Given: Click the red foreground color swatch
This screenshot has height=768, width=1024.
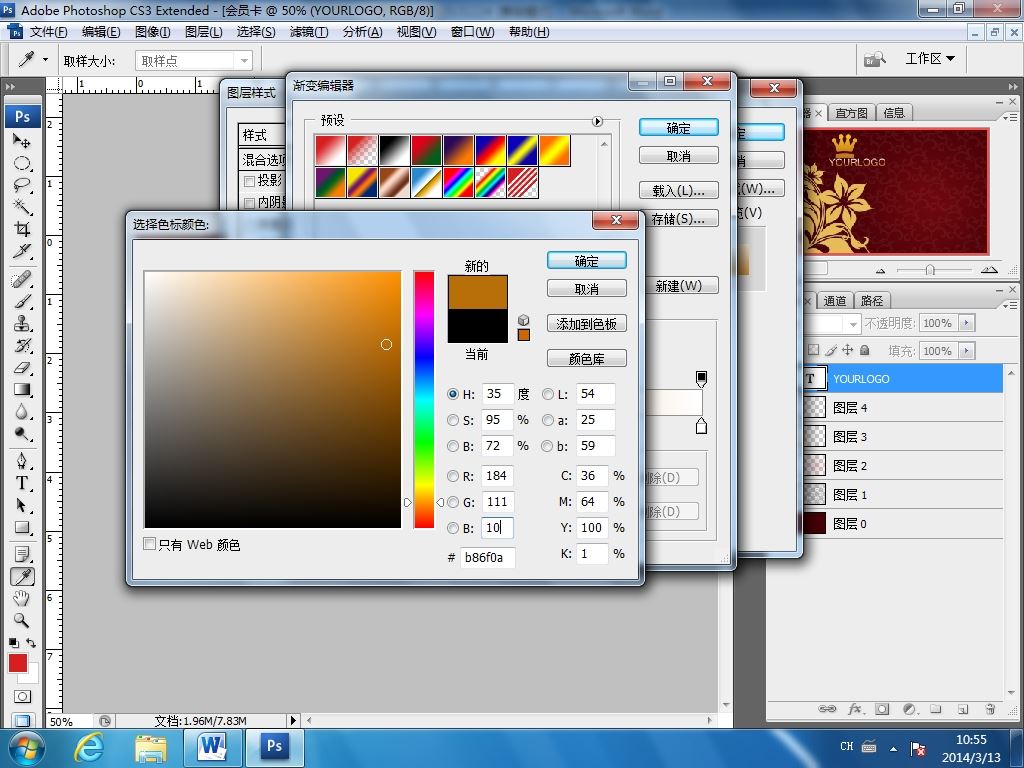Looking at the screenshot, I should tap(18, 663).
